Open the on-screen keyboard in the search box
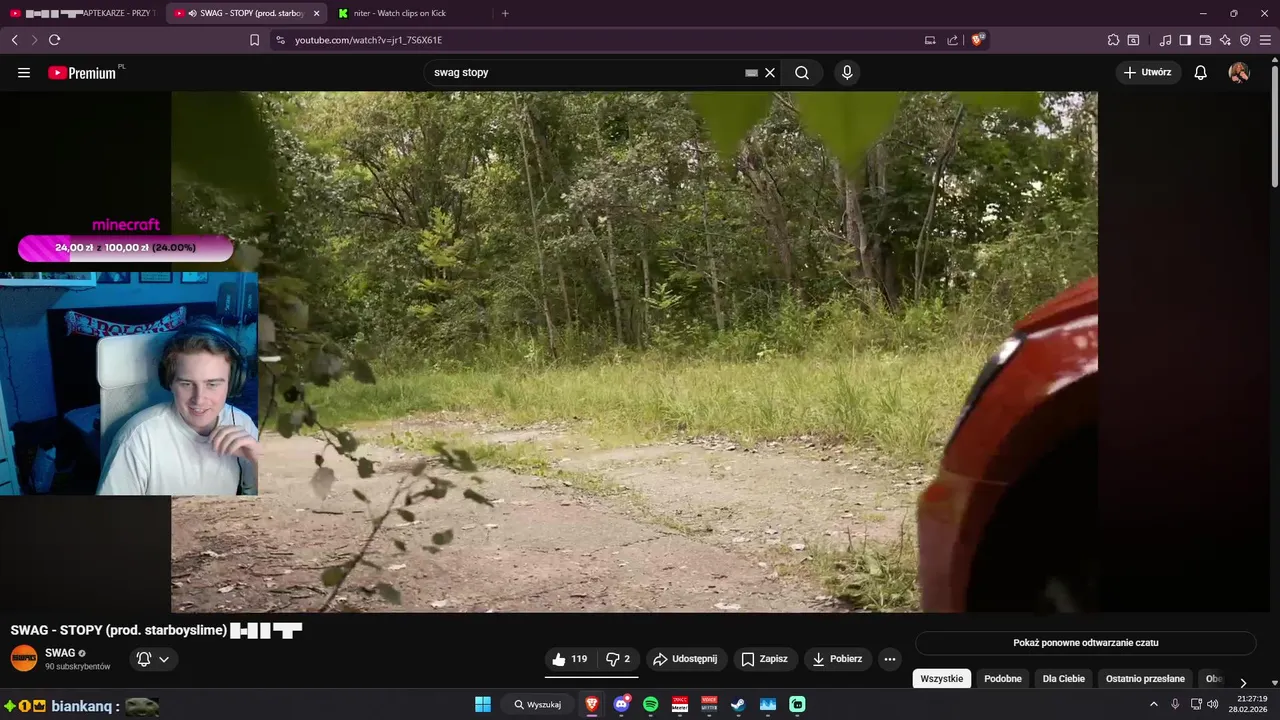1280x720 pixels. [x=751, y=73]
